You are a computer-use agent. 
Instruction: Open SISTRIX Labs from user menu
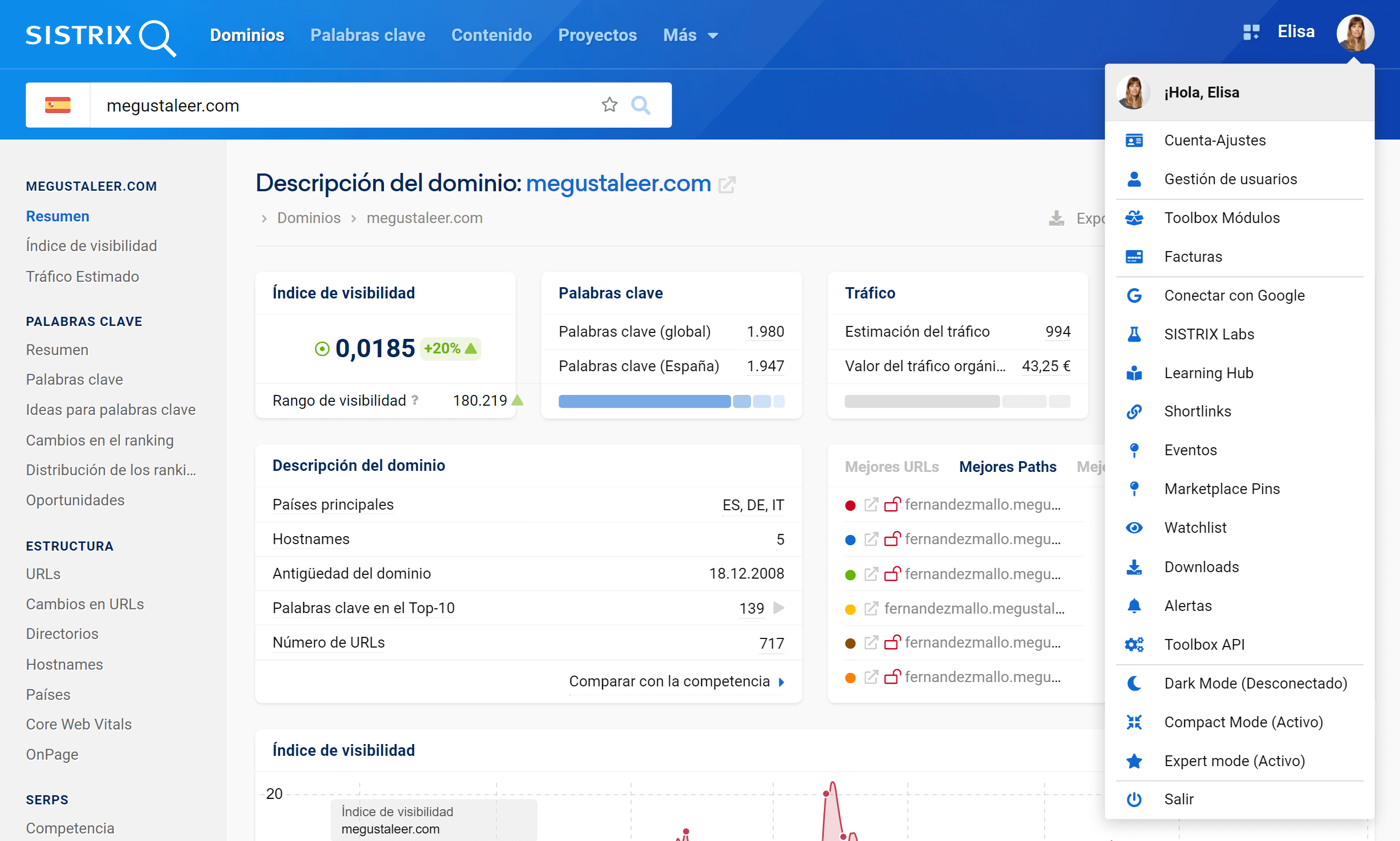coord(1208,335)
